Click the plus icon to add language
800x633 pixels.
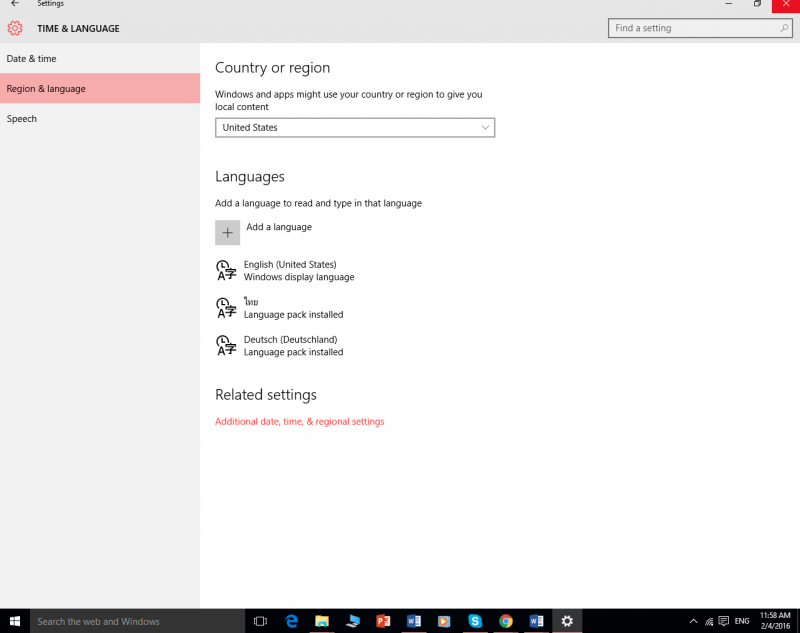228,233
